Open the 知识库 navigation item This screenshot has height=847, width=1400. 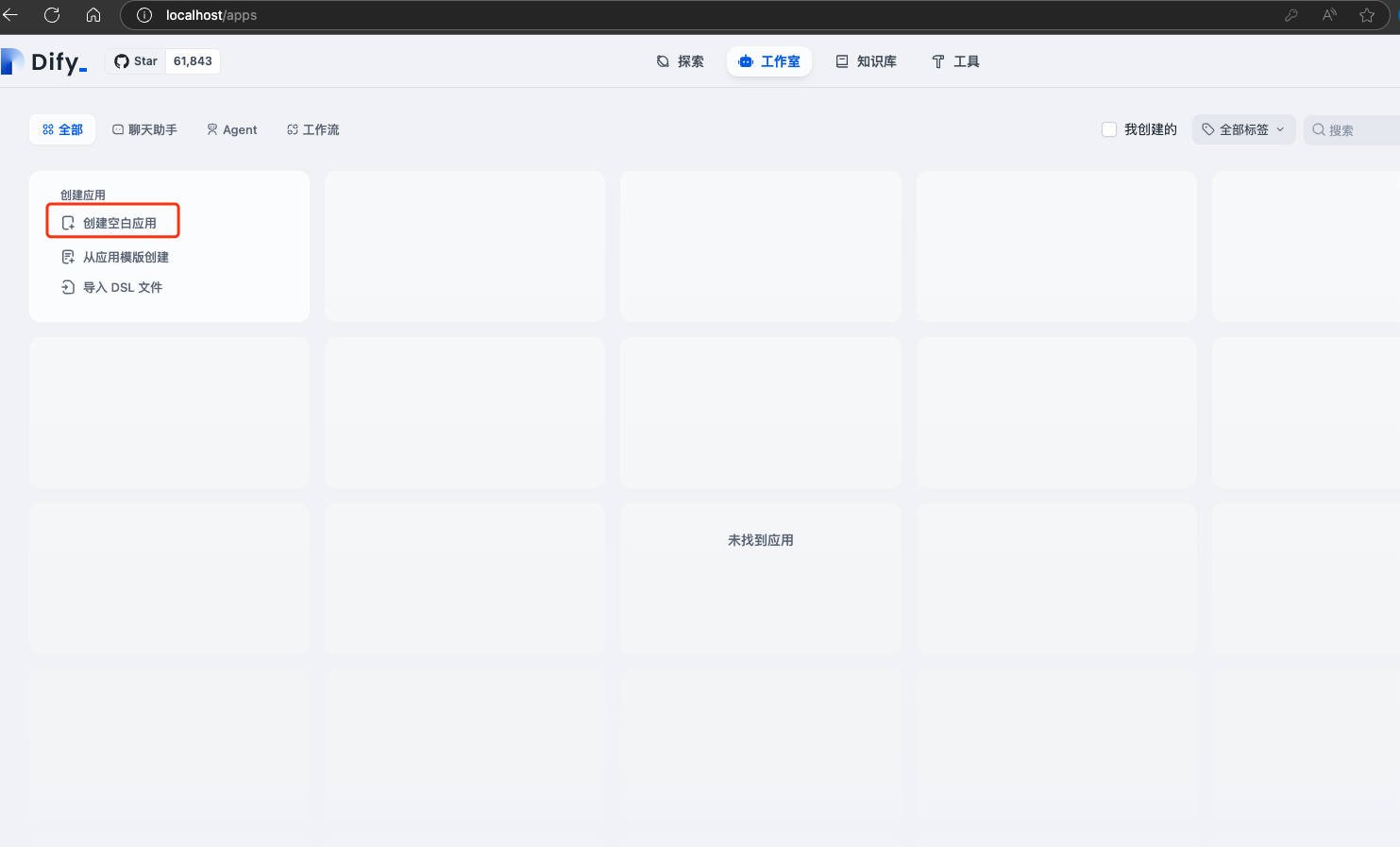tap(866, 61)
